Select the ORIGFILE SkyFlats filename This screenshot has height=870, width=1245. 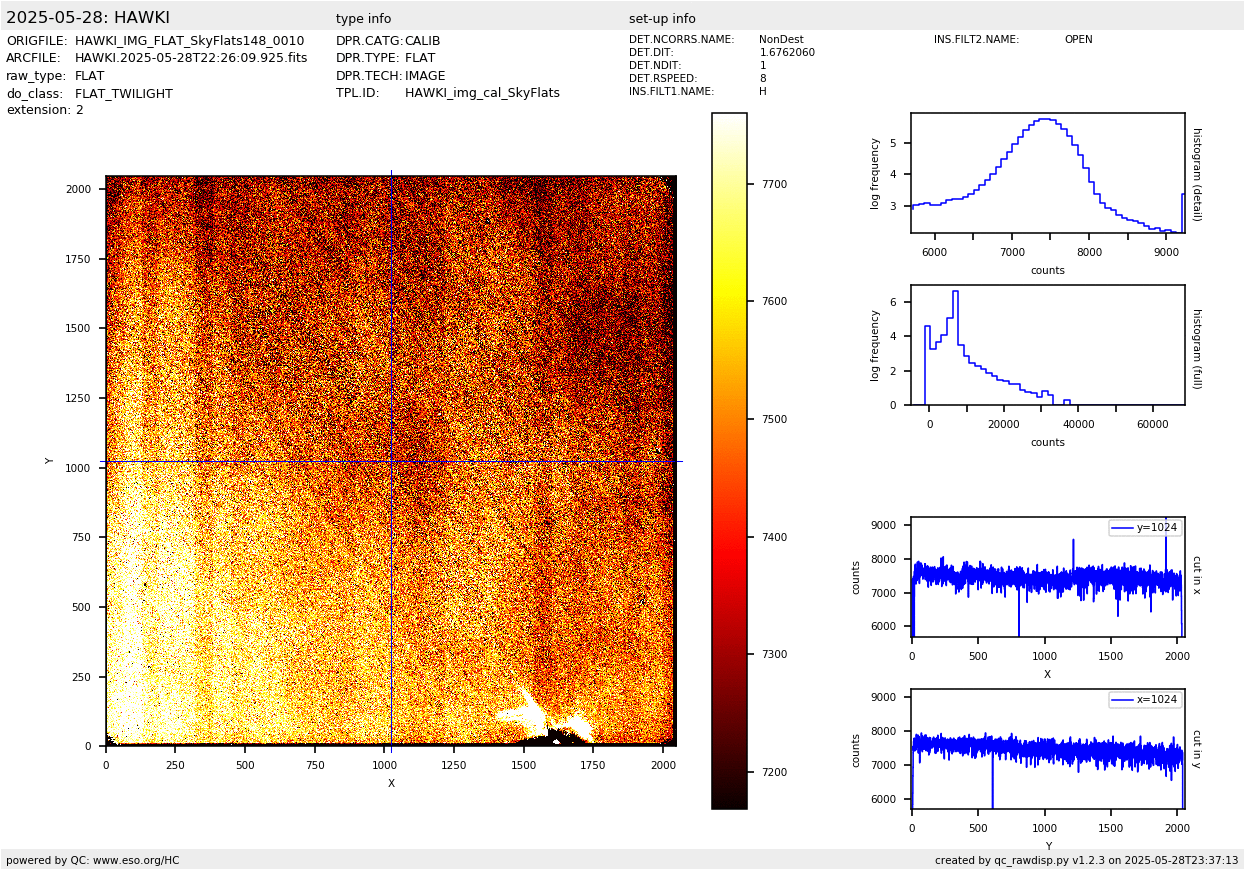(x=189, y=41)
